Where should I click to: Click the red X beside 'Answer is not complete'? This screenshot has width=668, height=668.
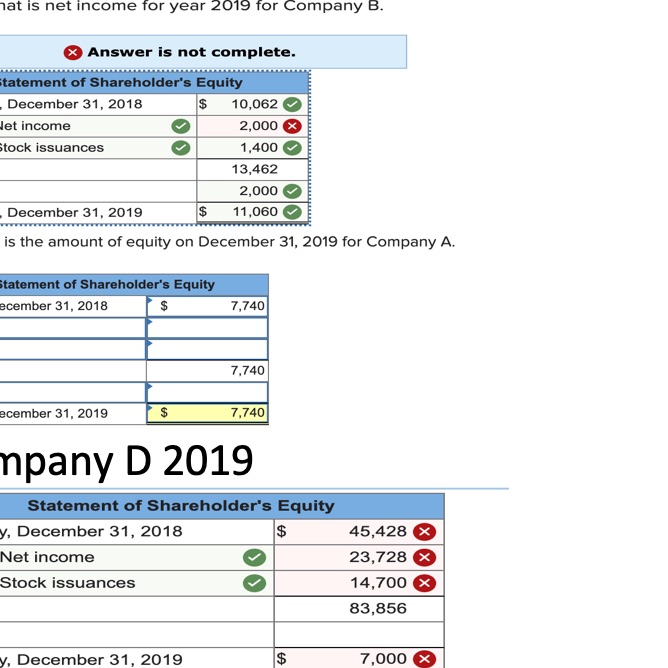coord(73,52)
